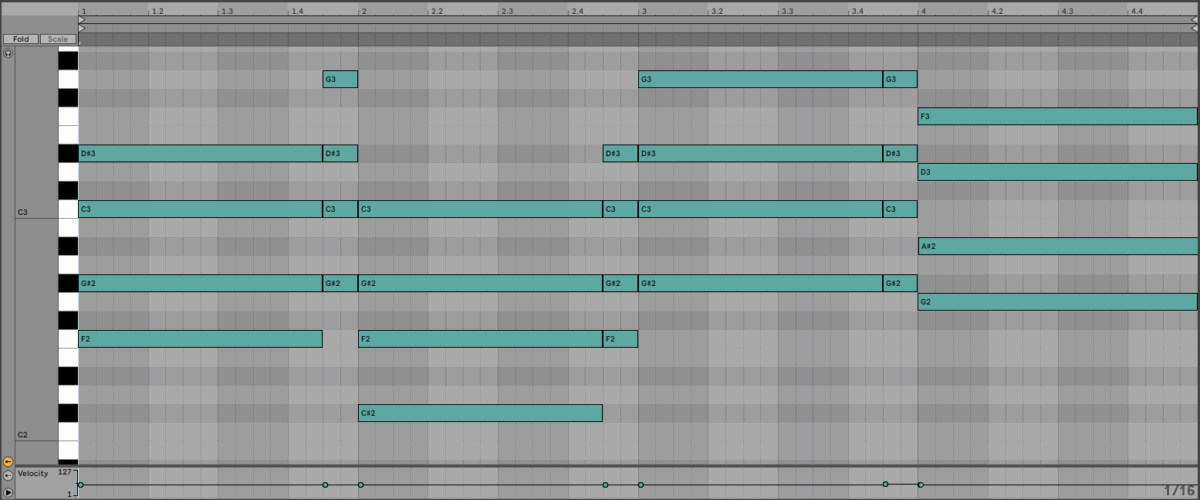Click the C#2 black piano key
Viewport: 1200px width, 500px height.
click(x=68, y=413)
